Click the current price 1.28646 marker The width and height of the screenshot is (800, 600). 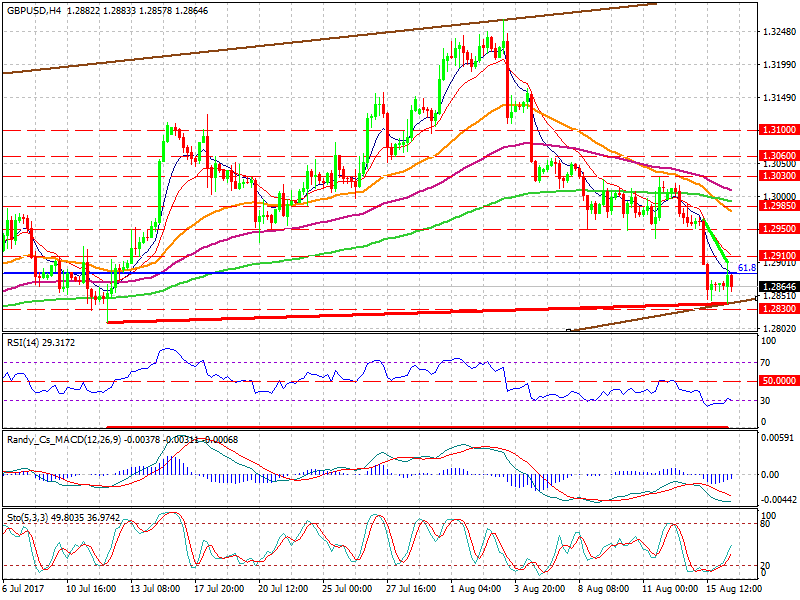(x=778, y=287)
